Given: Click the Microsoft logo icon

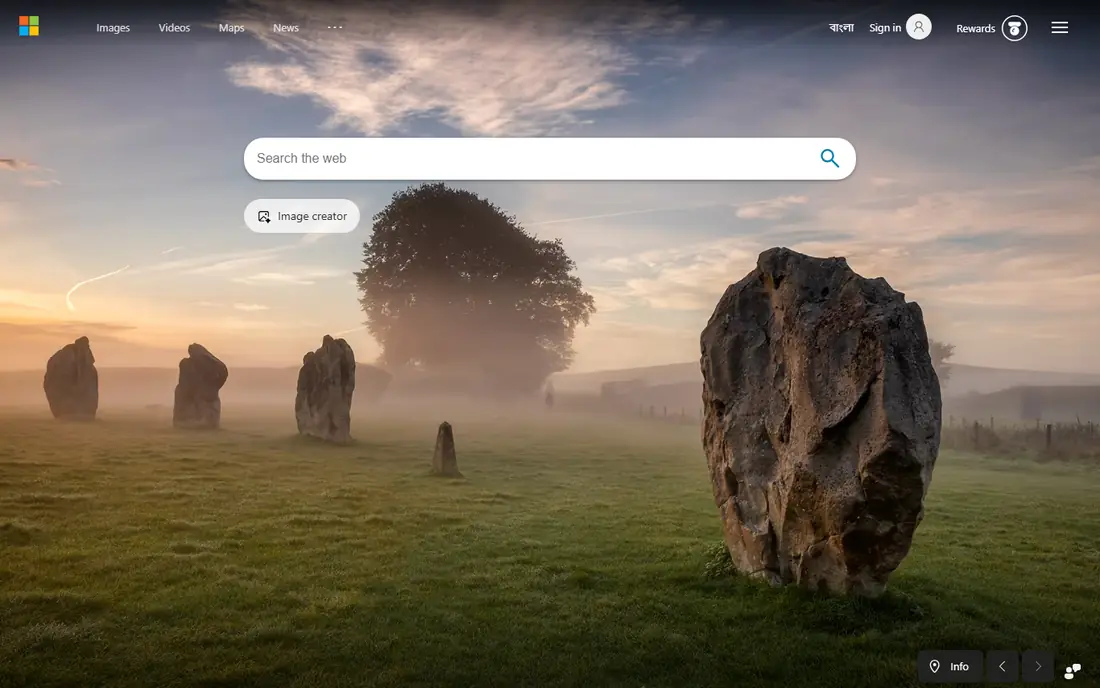Looking at the screenshot, I should coord(29,26).
